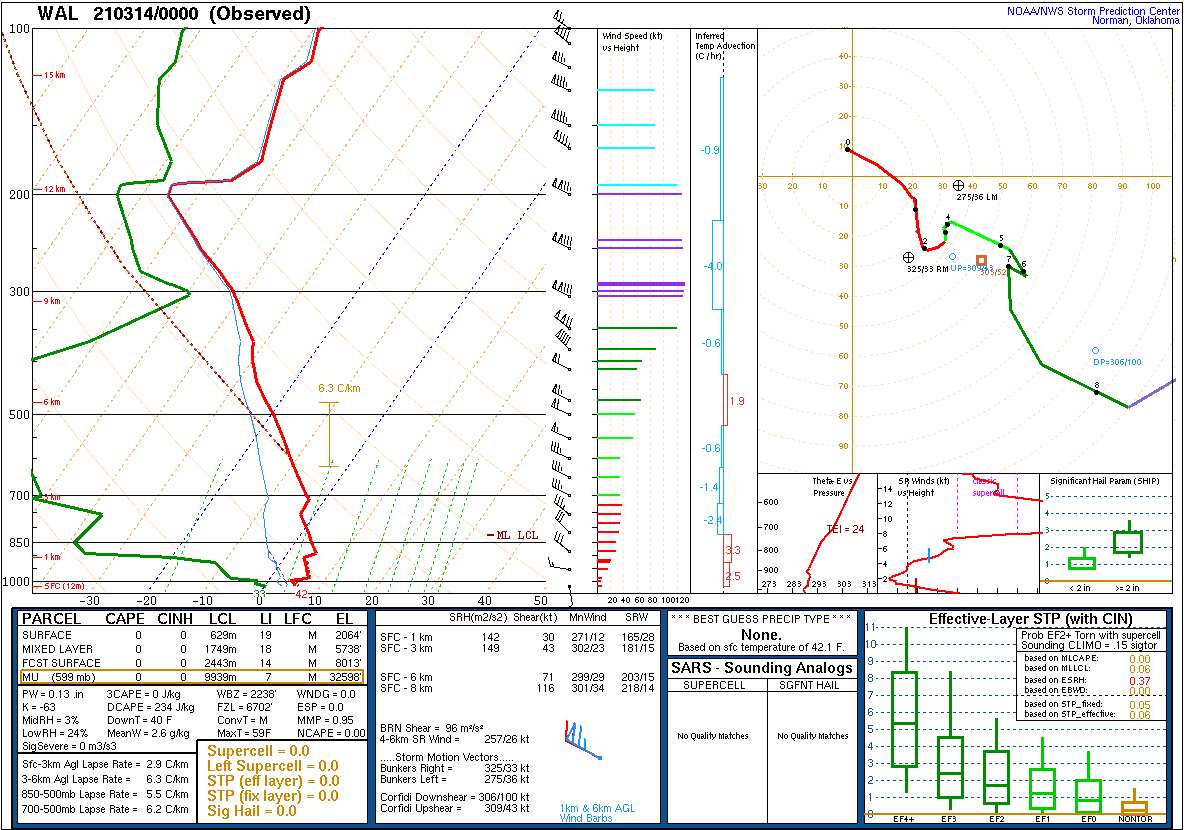
Task: Click the 'Sfc-3km Agl Lapse Rate' line
Action: (x=105, y=764)
